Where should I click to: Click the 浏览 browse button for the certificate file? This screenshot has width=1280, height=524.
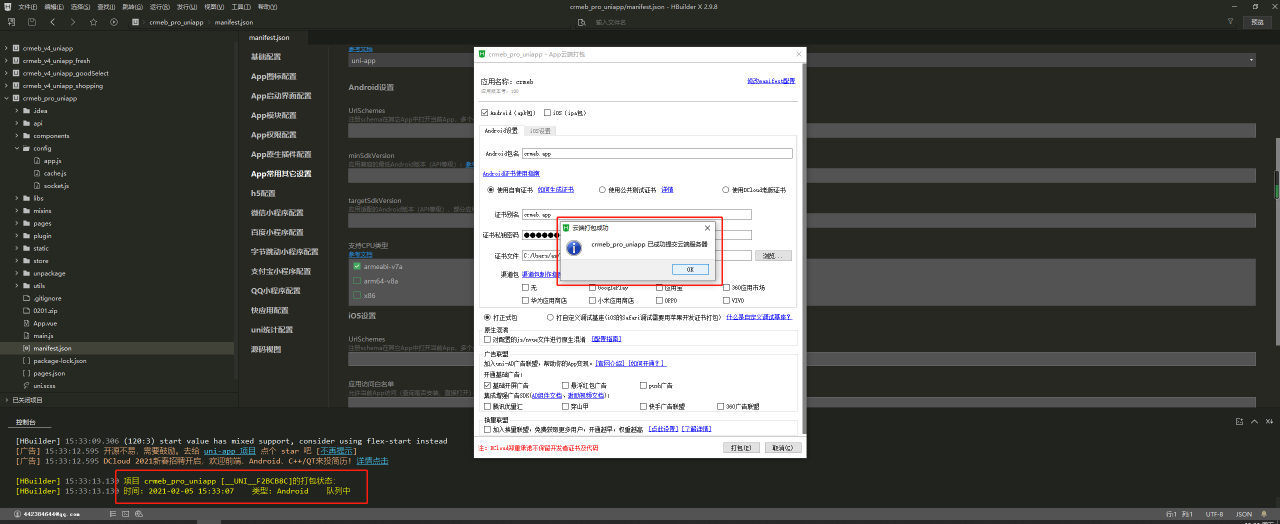click(x=774, y=255)
